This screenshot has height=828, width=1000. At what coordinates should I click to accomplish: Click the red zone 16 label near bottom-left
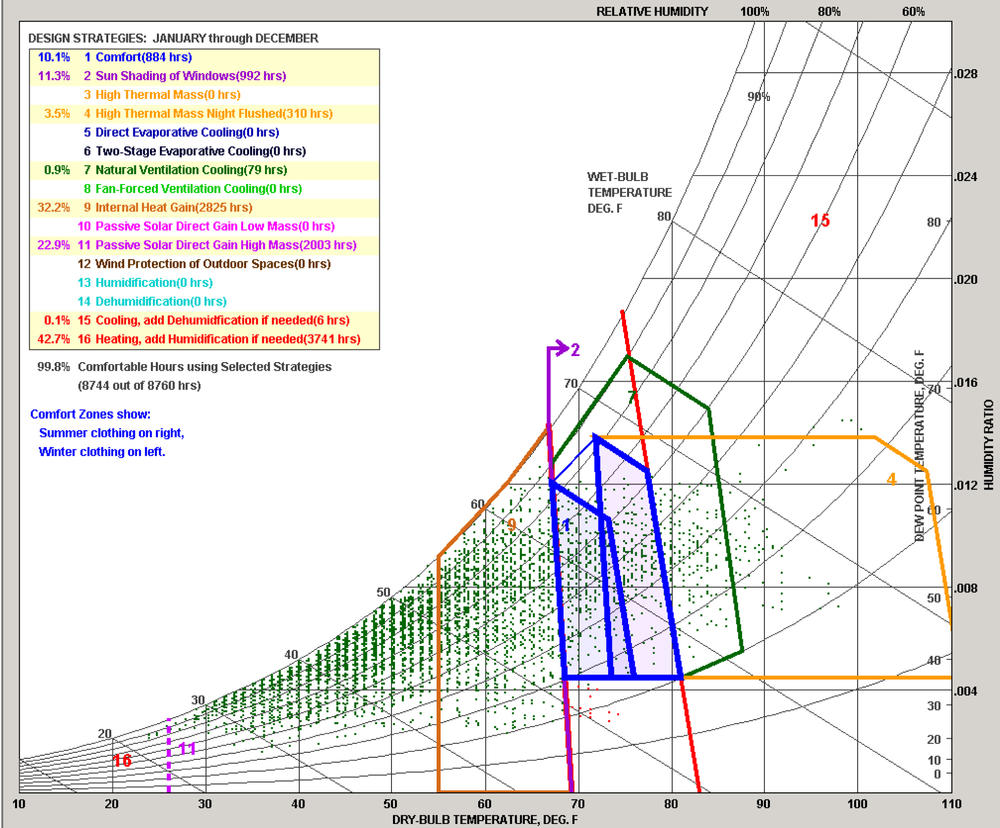click(x=122, y=761)
